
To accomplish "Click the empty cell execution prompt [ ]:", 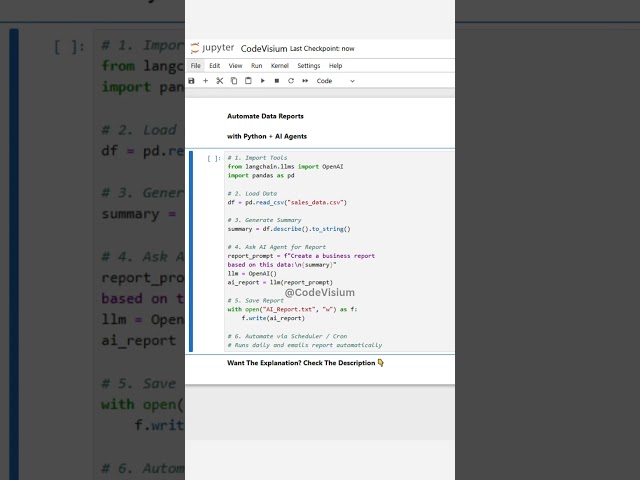I will click(214, 158).
